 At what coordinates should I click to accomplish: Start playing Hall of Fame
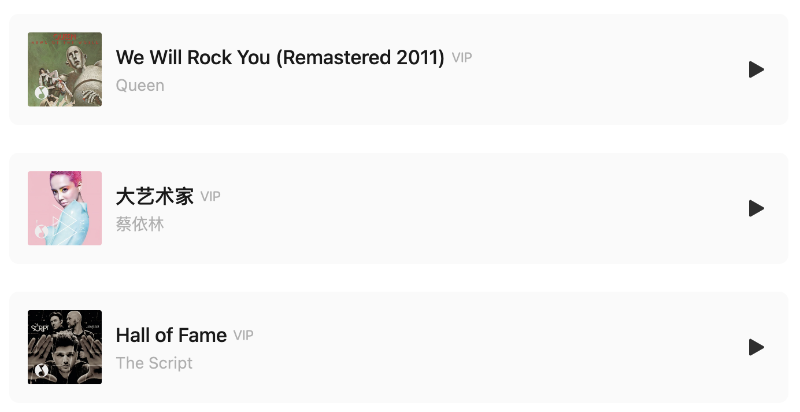click(756, 347)
